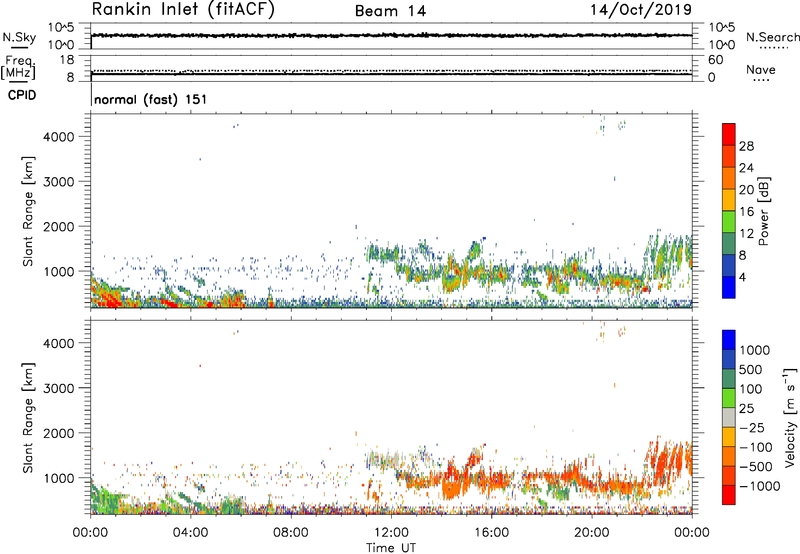This screenshot has width=800, height=554.
Task: Click the dotted line sample under 'Nave'
Action: [x=761, y=80]
